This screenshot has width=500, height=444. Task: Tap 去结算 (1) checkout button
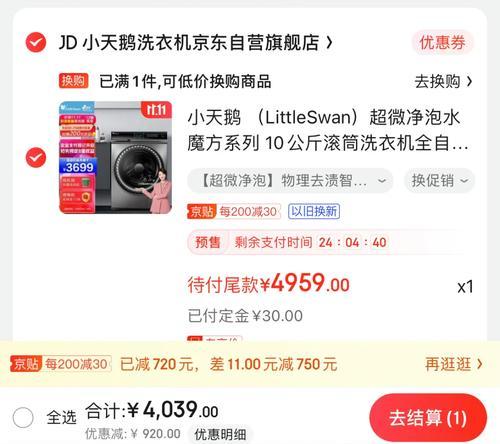click(x=428, y=418)
